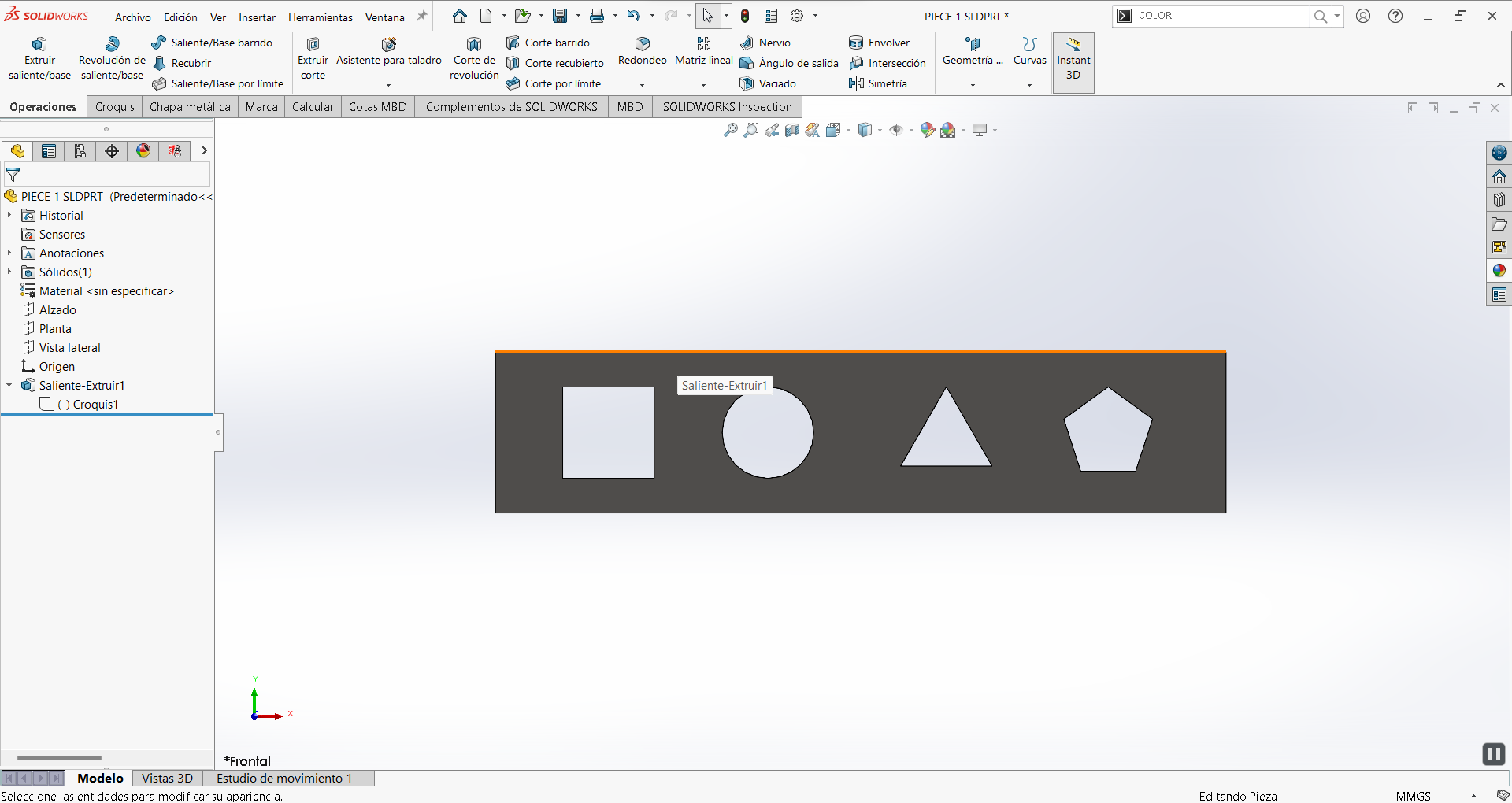Click the Rebuild traffic light icon
The height and width of the screenshot is (803, 1512).
coord(745,16)
